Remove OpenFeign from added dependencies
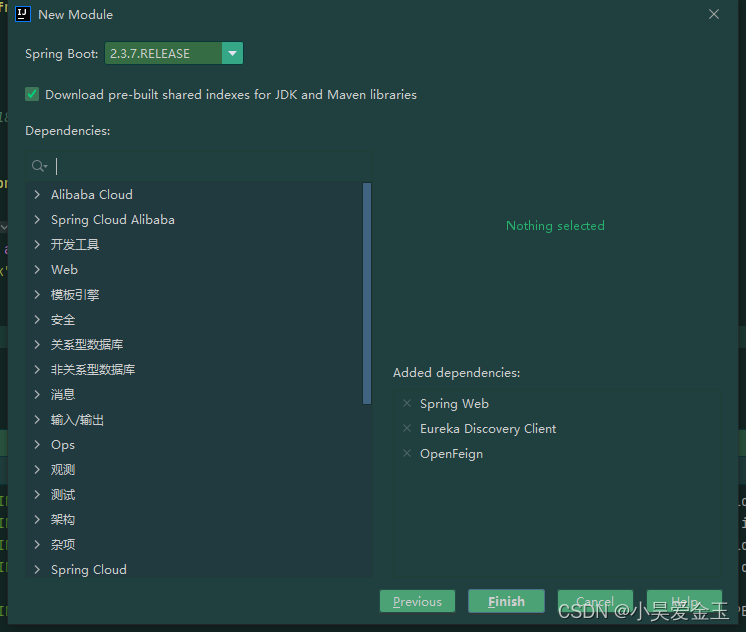This screenshot has width=746, height=632. 407,453
